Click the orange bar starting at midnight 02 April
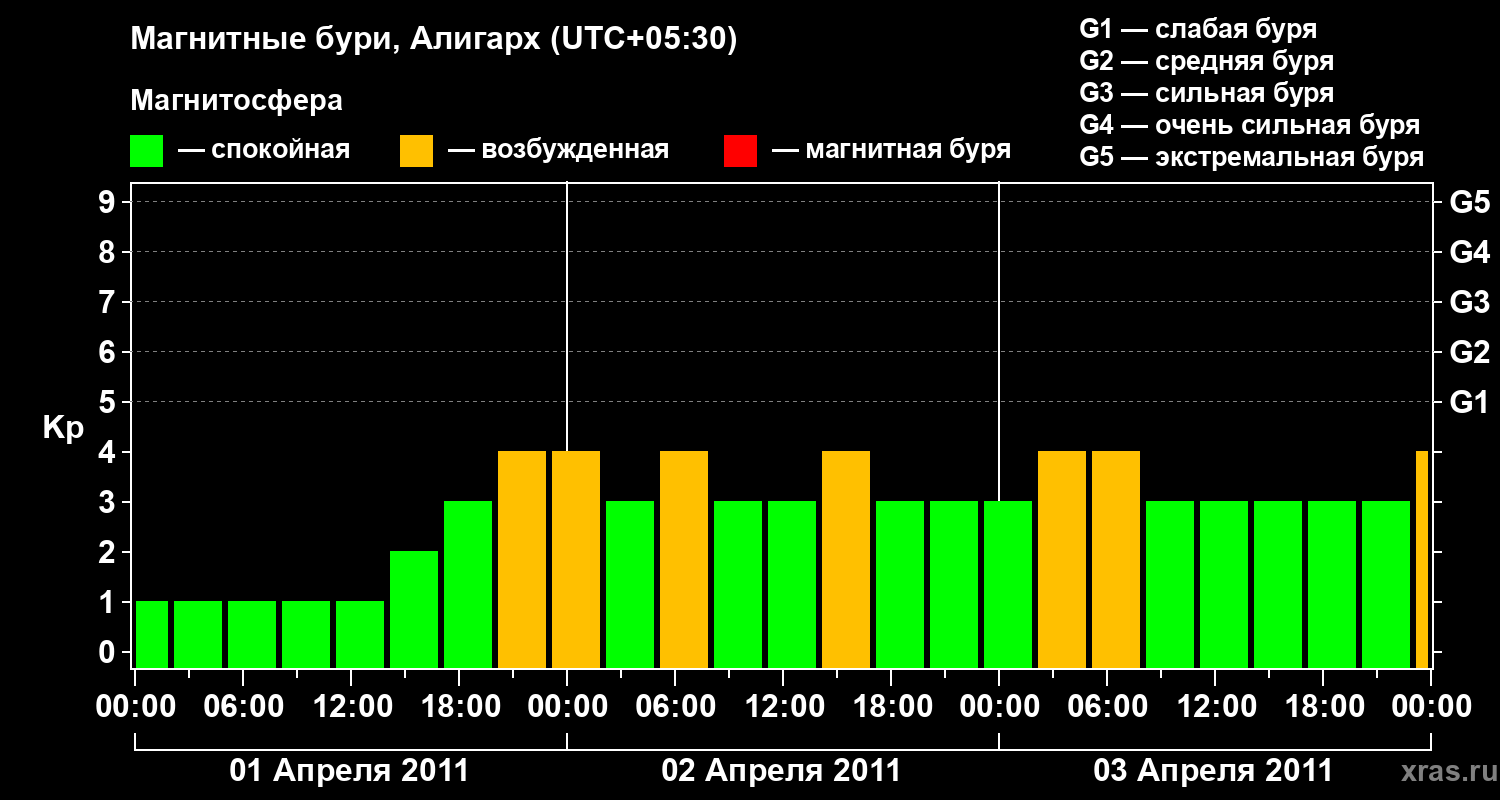The width and height of the screenshot is (1500, 800). coord(576,559)
